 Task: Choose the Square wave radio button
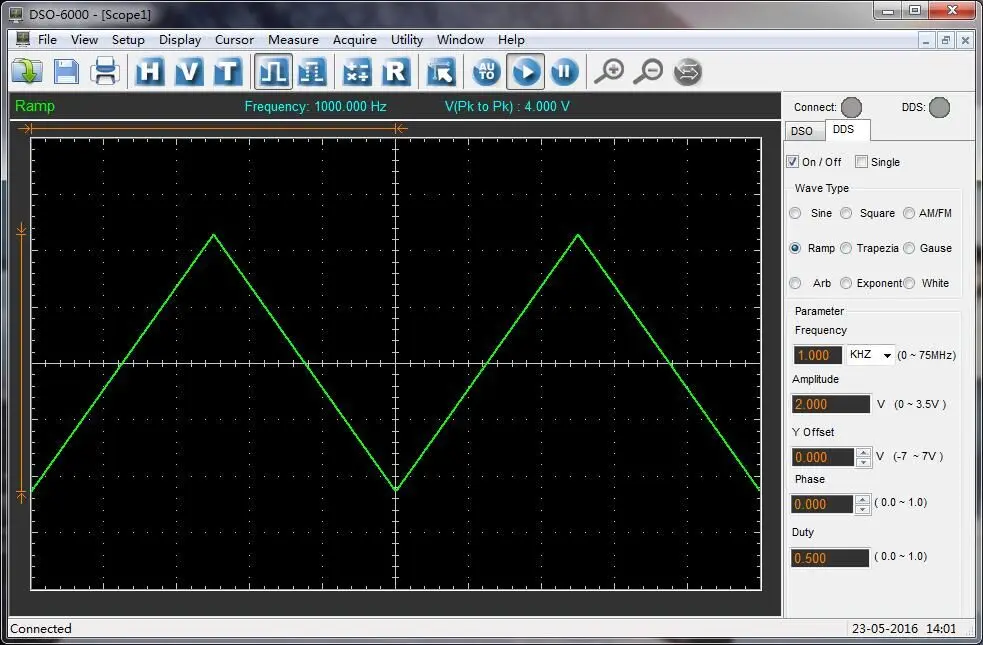tap(846, 213)
